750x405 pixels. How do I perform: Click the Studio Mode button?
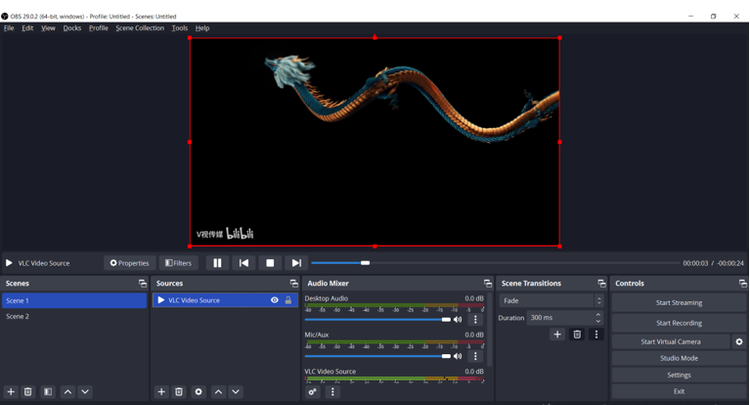point(679,358)
